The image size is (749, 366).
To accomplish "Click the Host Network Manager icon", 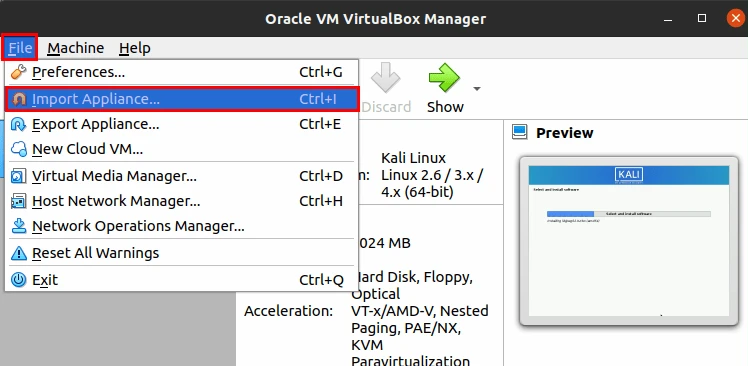I will (x=19, y=201).
